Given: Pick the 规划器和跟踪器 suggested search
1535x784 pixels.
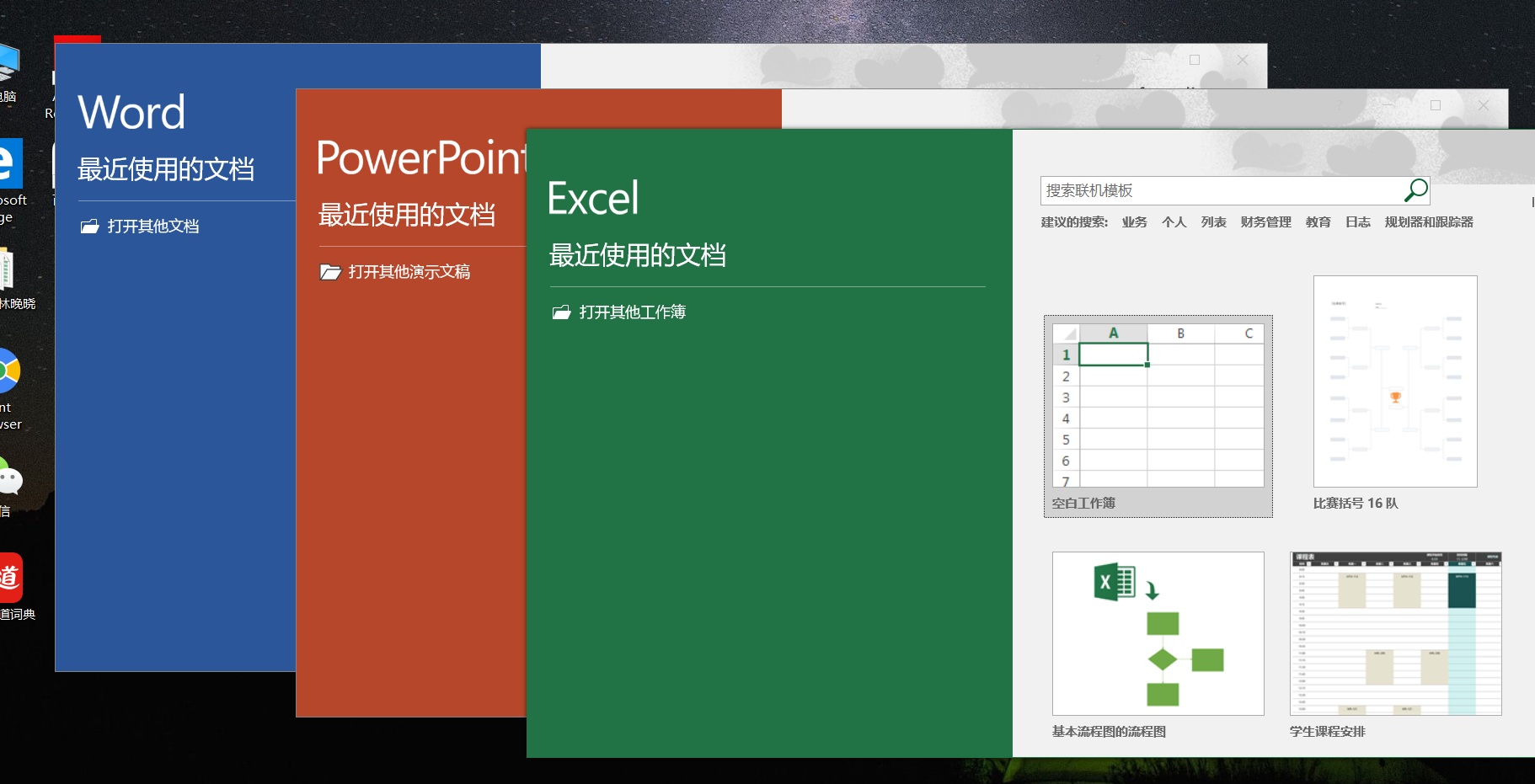Looking at the screenshot, I should click(x=1429, y=222).
